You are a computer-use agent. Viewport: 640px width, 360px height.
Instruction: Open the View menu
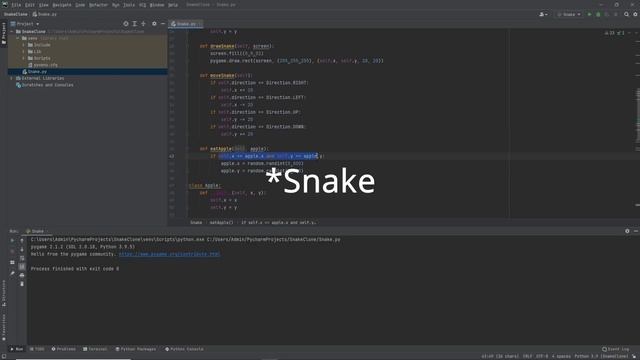44,5
